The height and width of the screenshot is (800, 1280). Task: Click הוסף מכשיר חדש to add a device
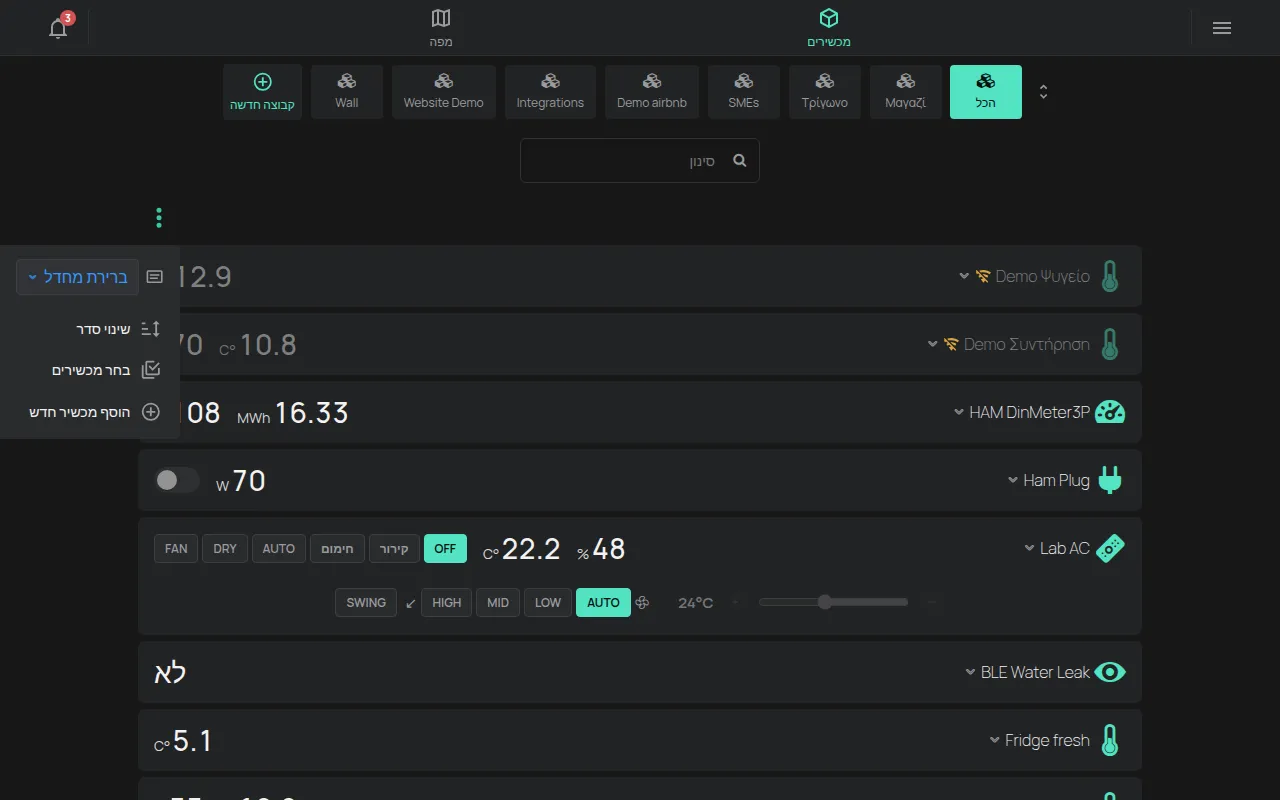[95, 412]
